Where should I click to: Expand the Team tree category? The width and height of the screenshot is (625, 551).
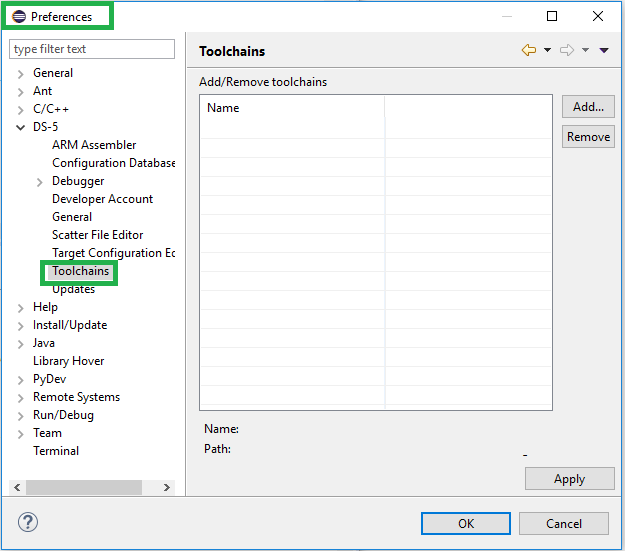click(21, 434)
